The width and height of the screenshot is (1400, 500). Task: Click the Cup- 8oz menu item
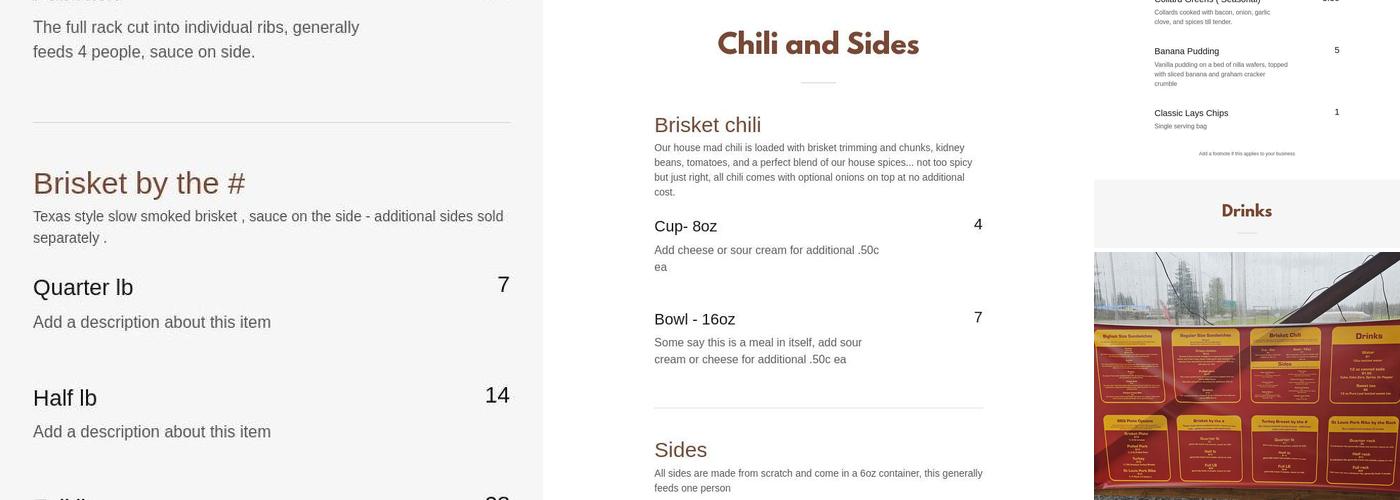click(x=685, y=227)
